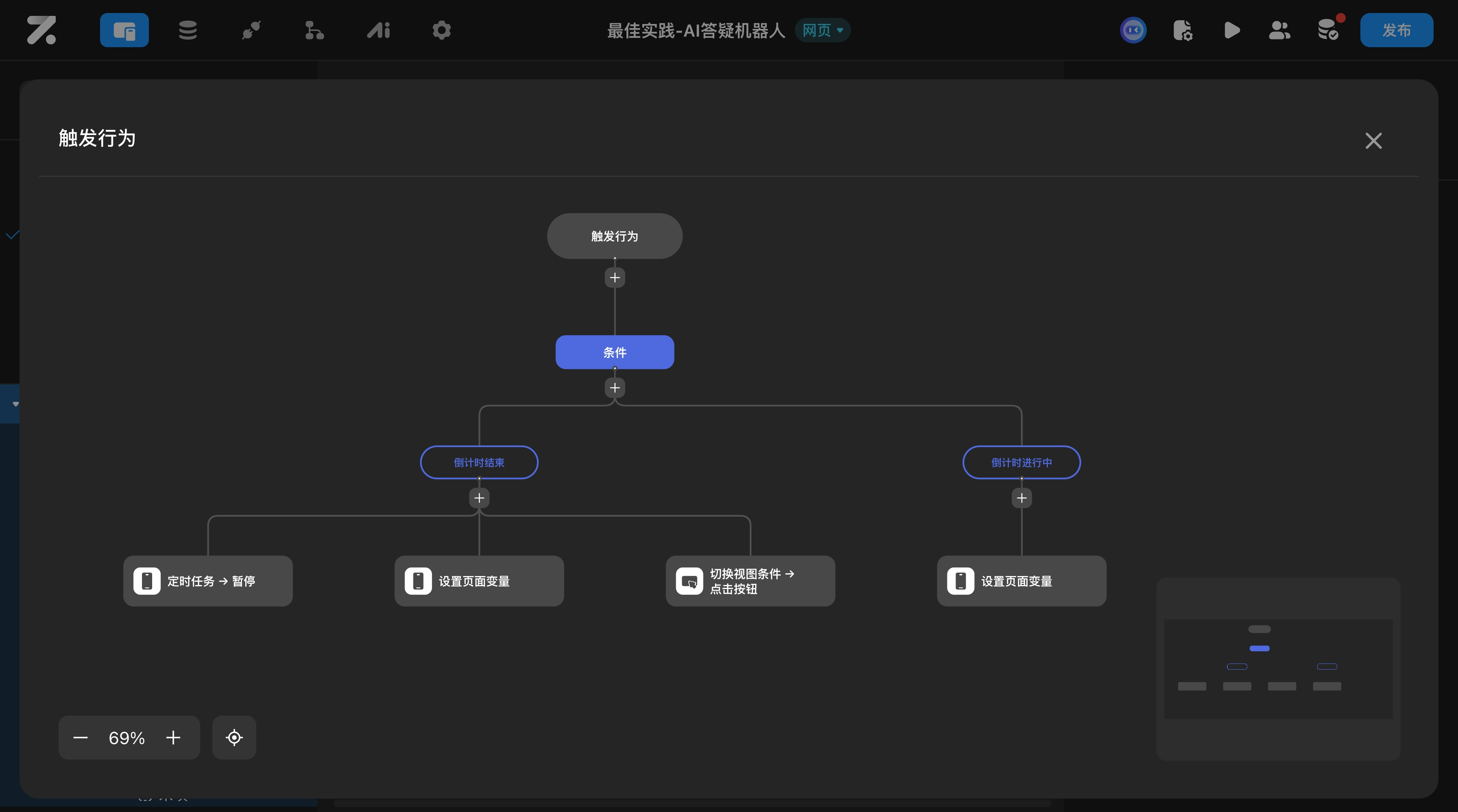
Task: Open the plug integrations icon
Action: [251, 30]
